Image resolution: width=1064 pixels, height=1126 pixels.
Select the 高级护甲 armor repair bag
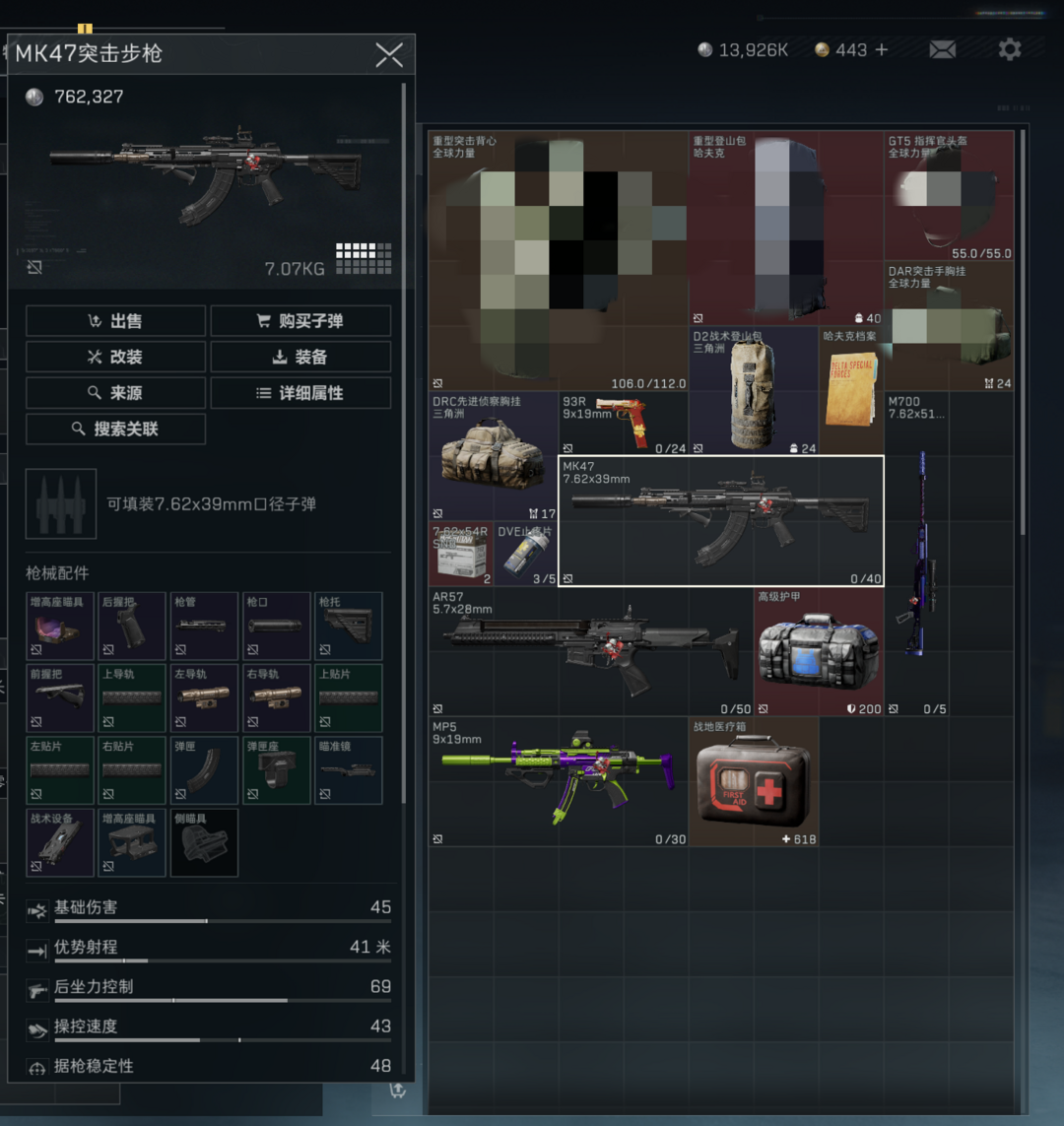click(819, 651)
